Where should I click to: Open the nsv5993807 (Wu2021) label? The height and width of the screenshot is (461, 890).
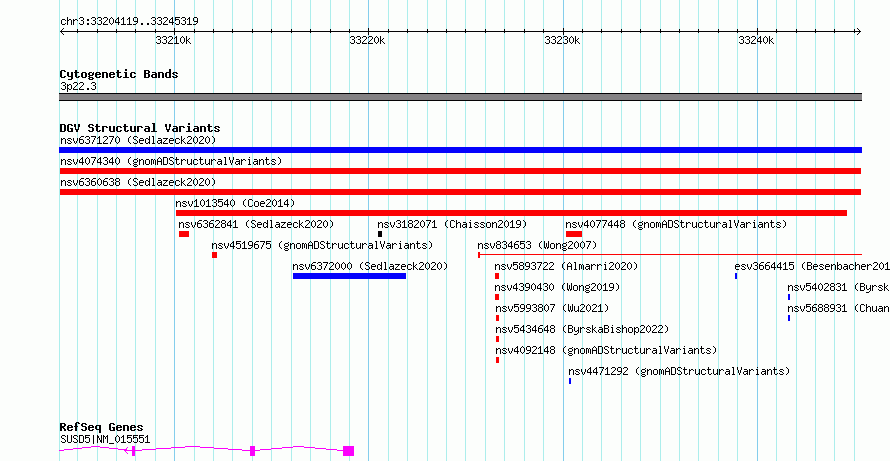[x=552, y=308]
